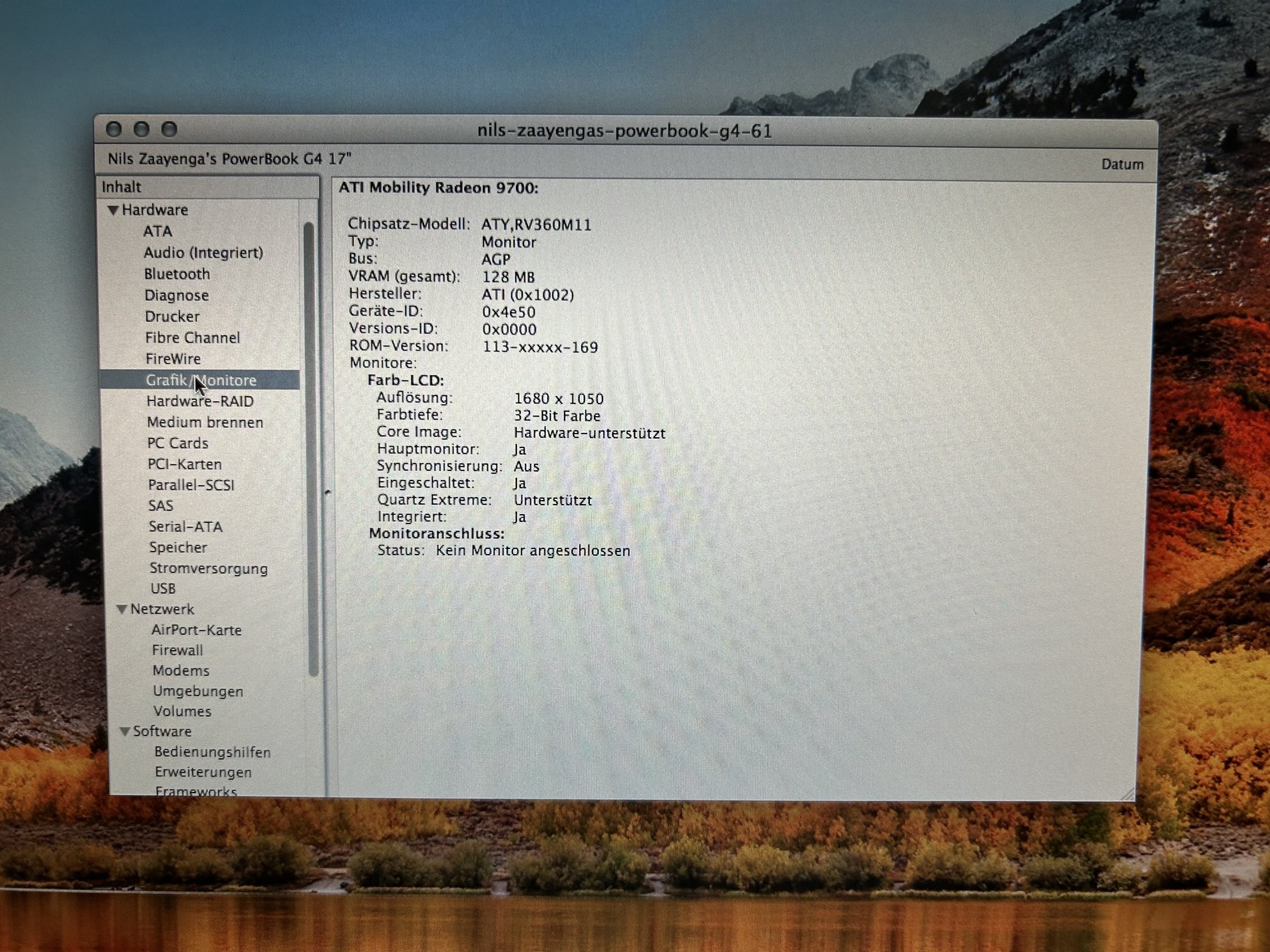Open Erweiterungen under Software
Image resolution: width=1270 pixels, height=952 pixels.
pos(203,772)
